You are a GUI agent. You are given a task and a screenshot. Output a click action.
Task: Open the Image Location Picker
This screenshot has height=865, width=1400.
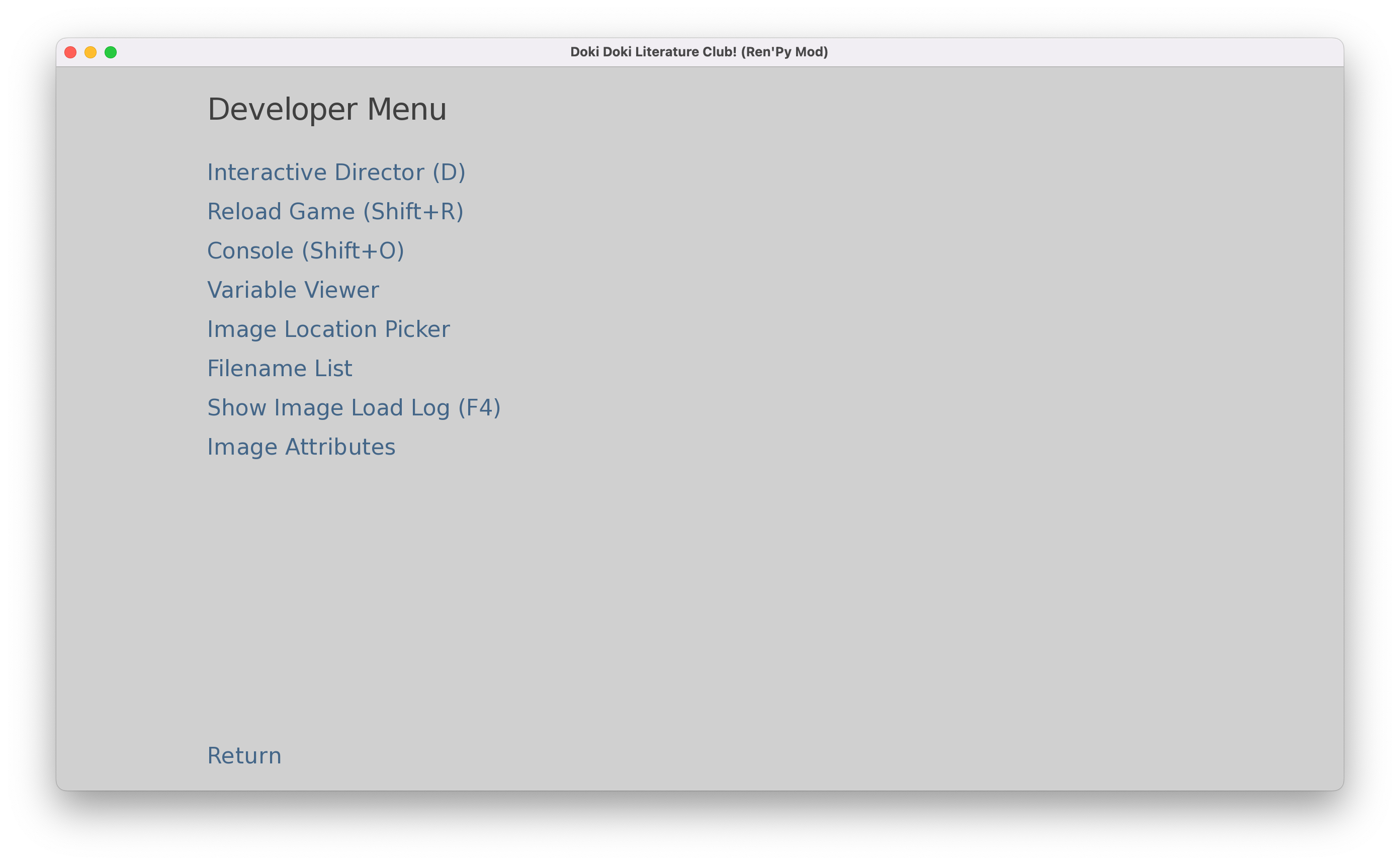click(328, 328)
